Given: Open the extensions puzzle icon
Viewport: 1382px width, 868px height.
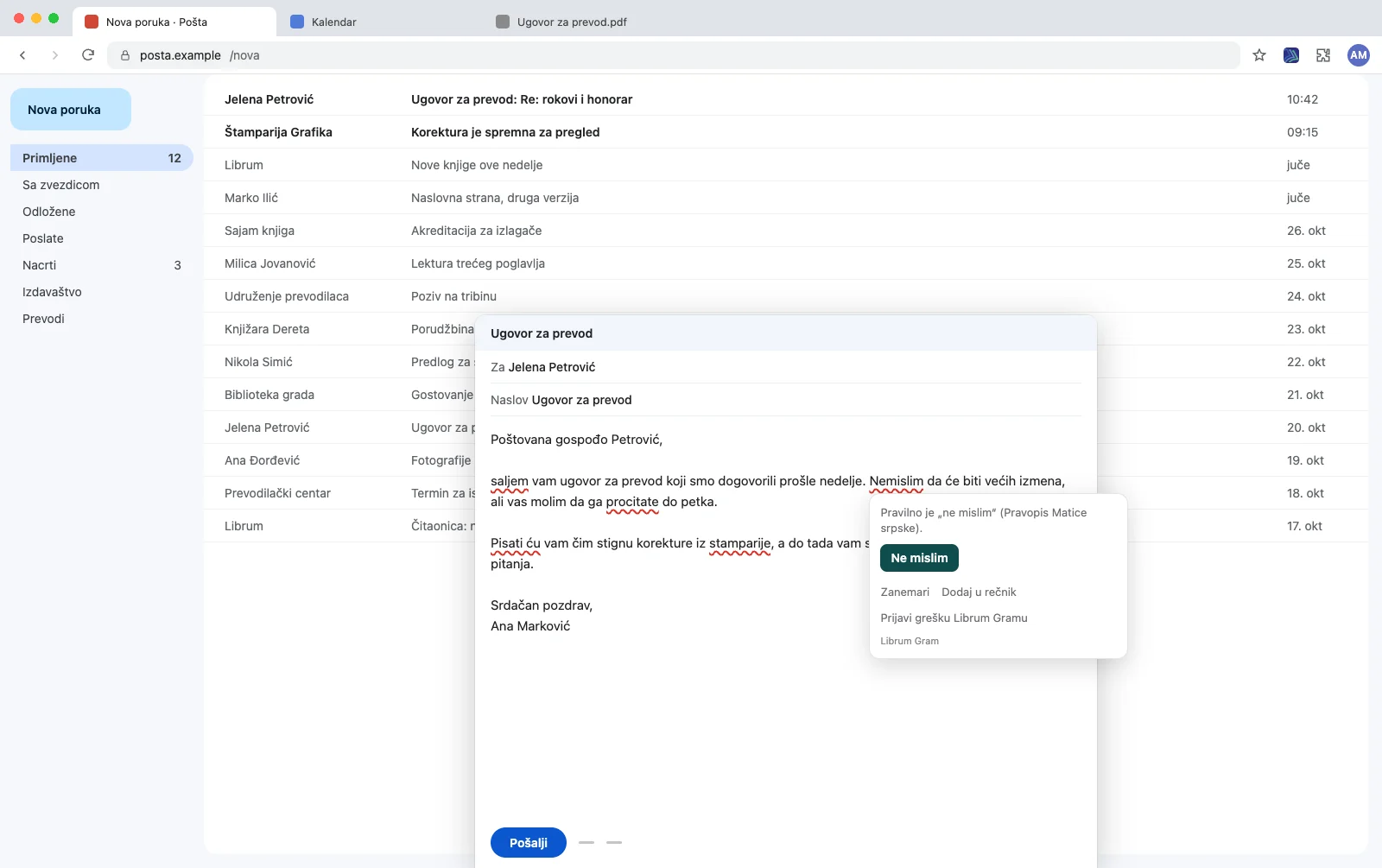Looking at the screenshot, I should tap(1323, 55).
